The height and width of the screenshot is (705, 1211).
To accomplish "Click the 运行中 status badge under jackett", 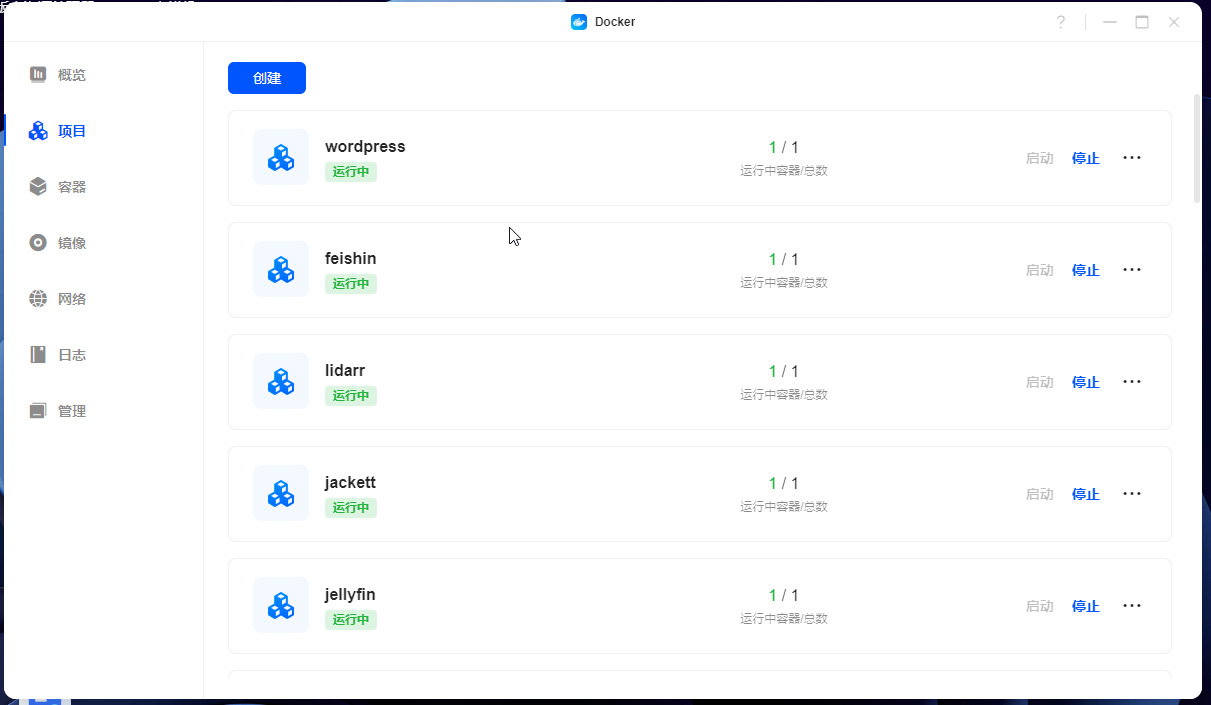I will tap(351, 508).
